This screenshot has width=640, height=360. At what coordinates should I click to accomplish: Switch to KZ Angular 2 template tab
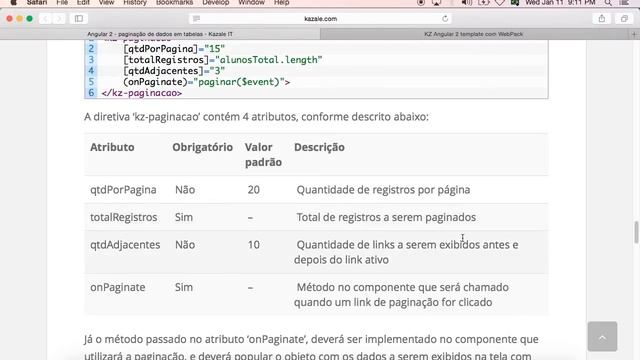(473, 34)
